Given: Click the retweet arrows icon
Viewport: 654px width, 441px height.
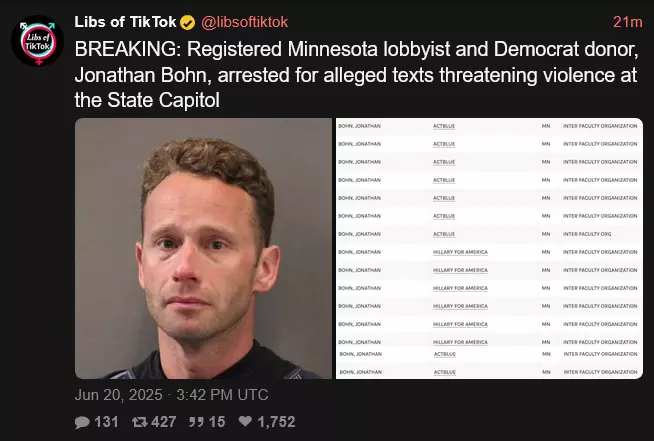Looking at the screenshot, I should [140, 422].
